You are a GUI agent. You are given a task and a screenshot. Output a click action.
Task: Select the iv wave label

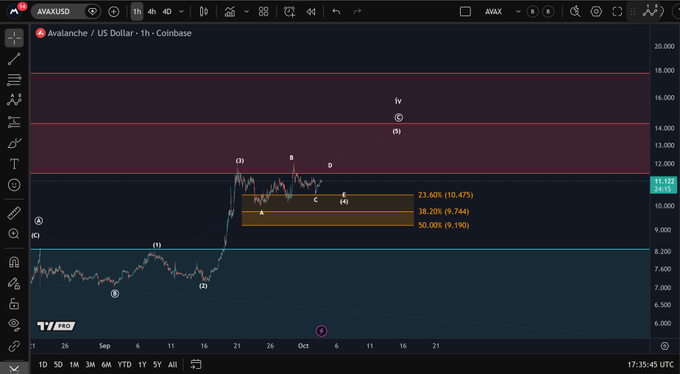398,101
